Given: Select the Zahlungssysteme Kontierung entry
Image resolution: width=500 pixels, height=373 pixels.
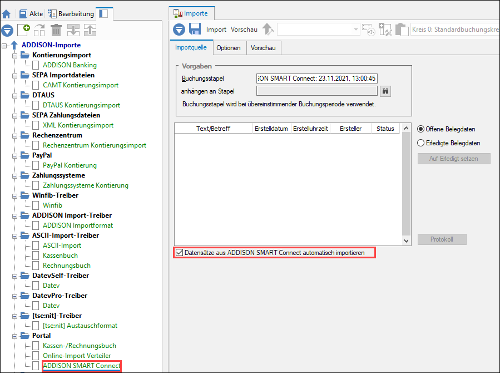Looking at the screenshot, I should point(85,185).
